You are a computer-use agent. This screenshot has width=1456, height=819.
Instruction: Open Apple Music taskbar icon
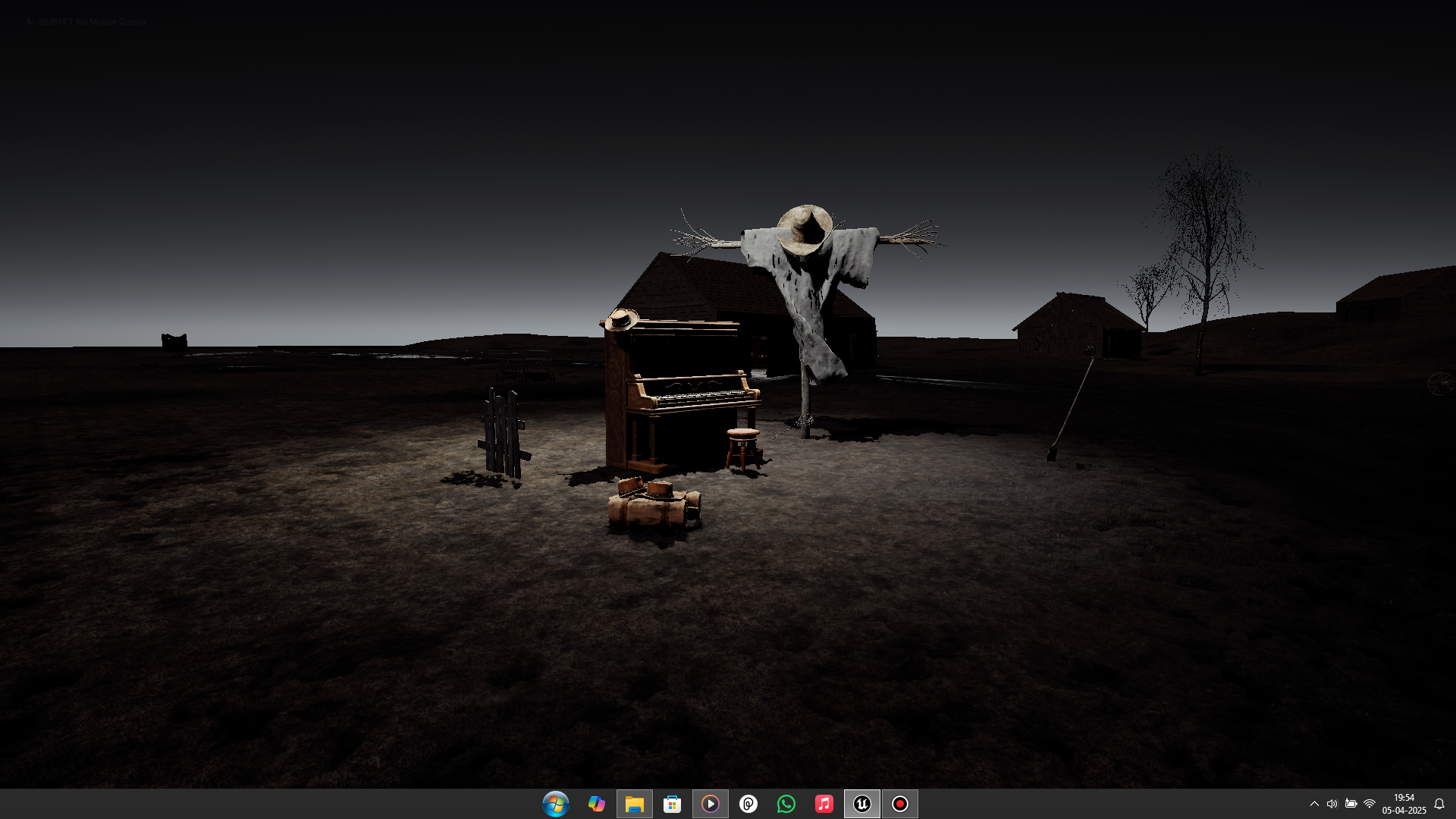tap(824, 804)
